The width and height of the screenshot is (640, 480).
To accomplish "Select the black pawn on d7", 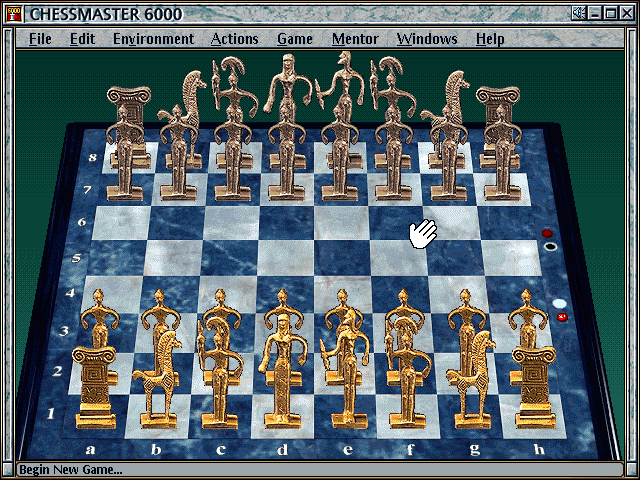I will (x=287, y=155).
